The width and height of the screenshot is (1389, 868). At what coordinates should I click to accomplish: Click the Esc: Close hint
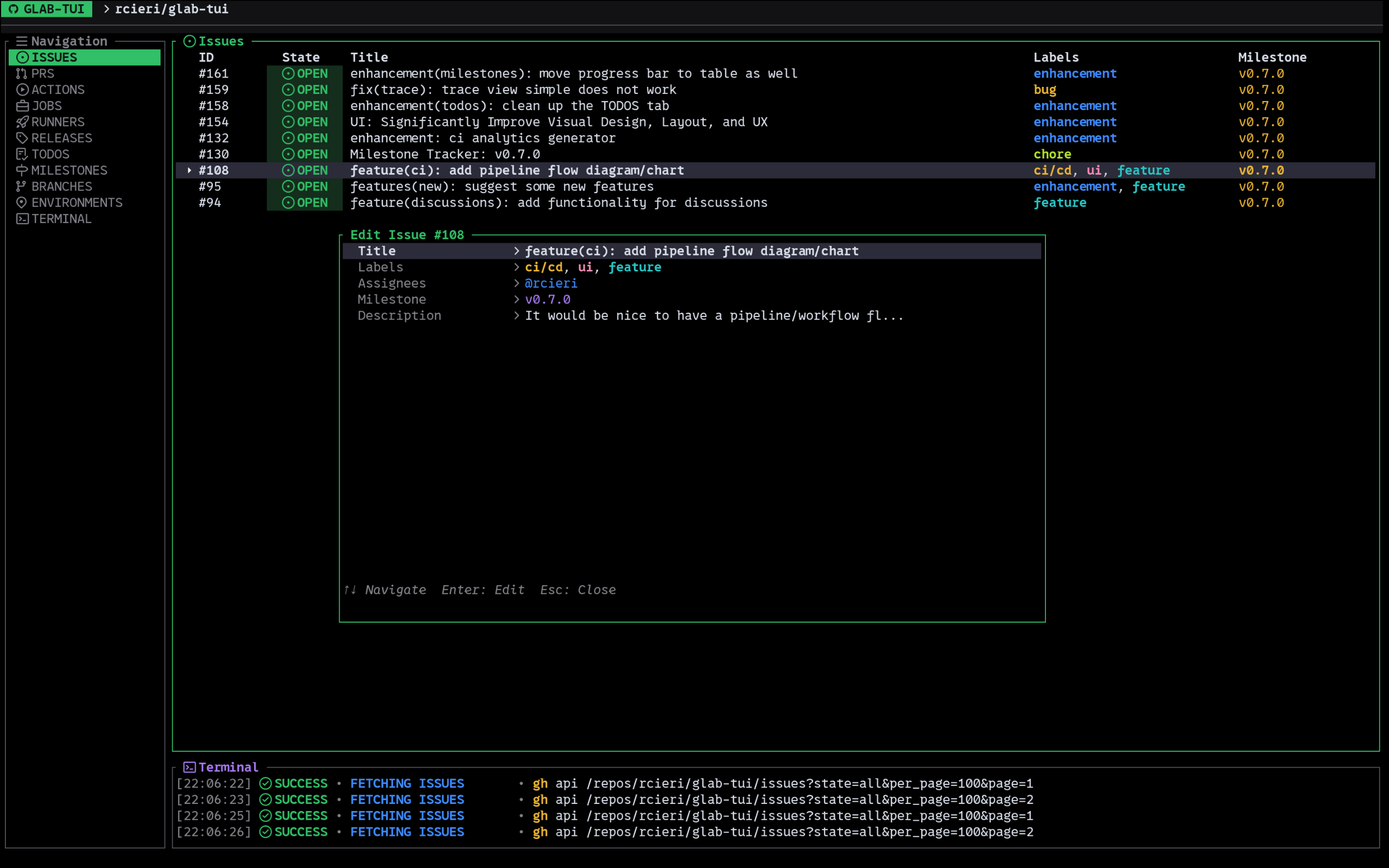coord(578,590)
